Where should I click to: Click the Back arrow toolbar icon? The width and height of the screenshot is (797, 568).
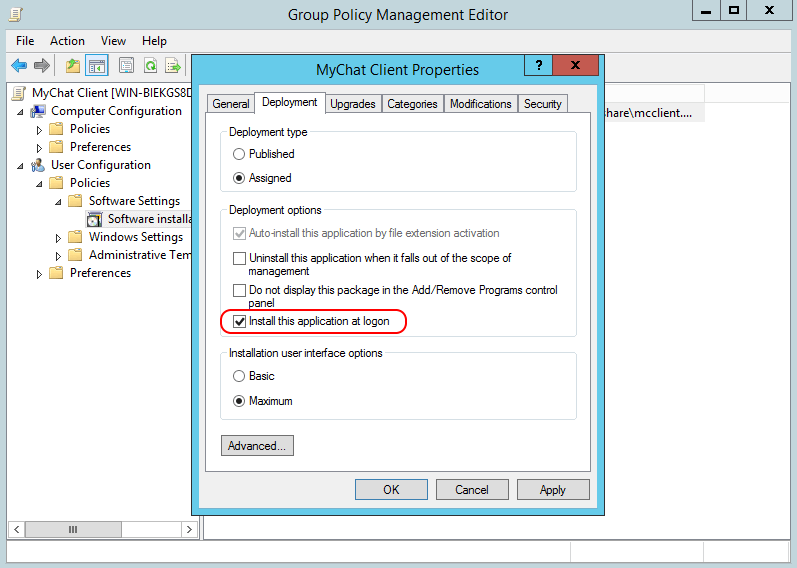pos(19,66)
